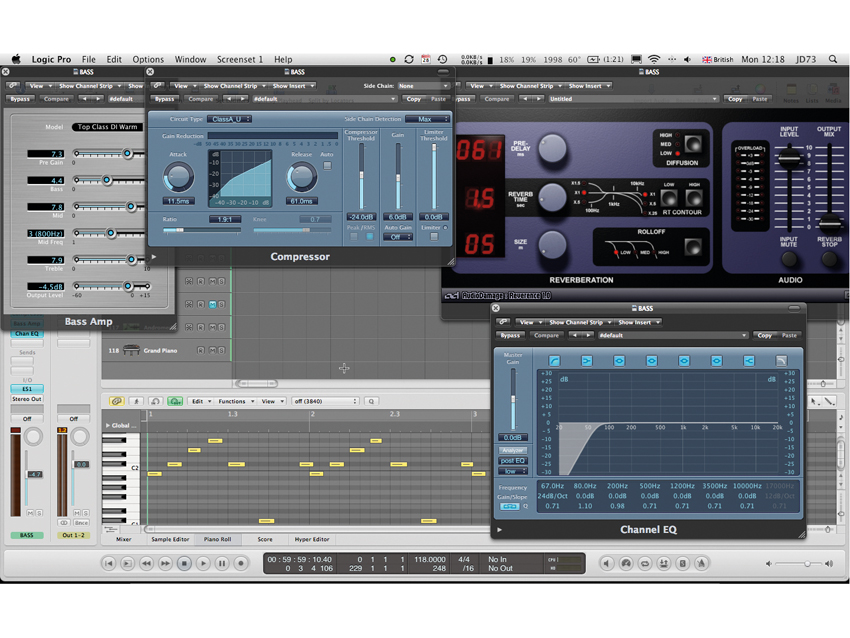This screenshot has height=638, width=850.
Task: Toggle the Channel EQ Analyzer button
Action: click(x=512, y=450)
